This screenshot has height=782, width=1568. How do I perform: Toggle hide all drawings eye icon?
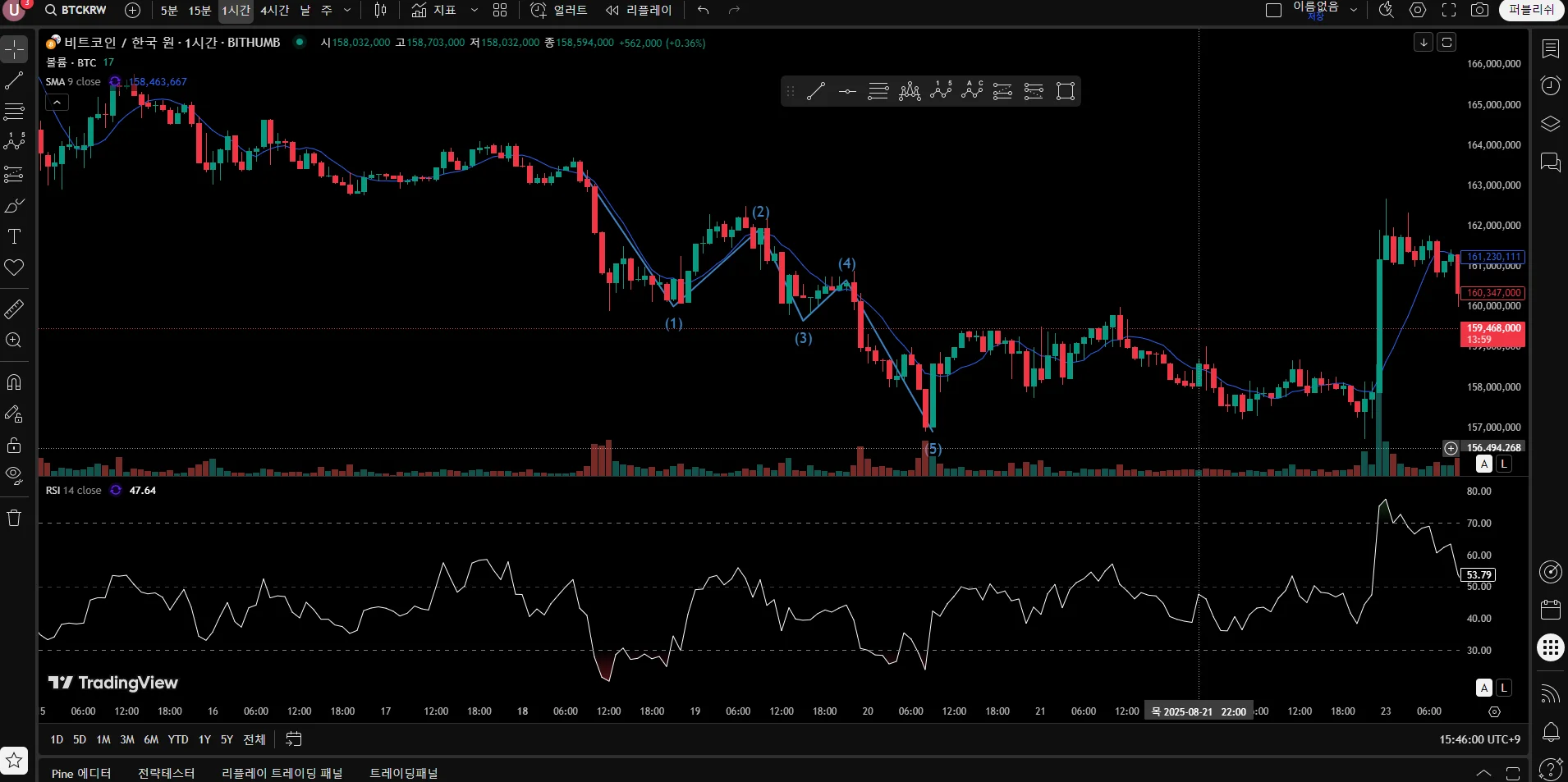[15, 476]
